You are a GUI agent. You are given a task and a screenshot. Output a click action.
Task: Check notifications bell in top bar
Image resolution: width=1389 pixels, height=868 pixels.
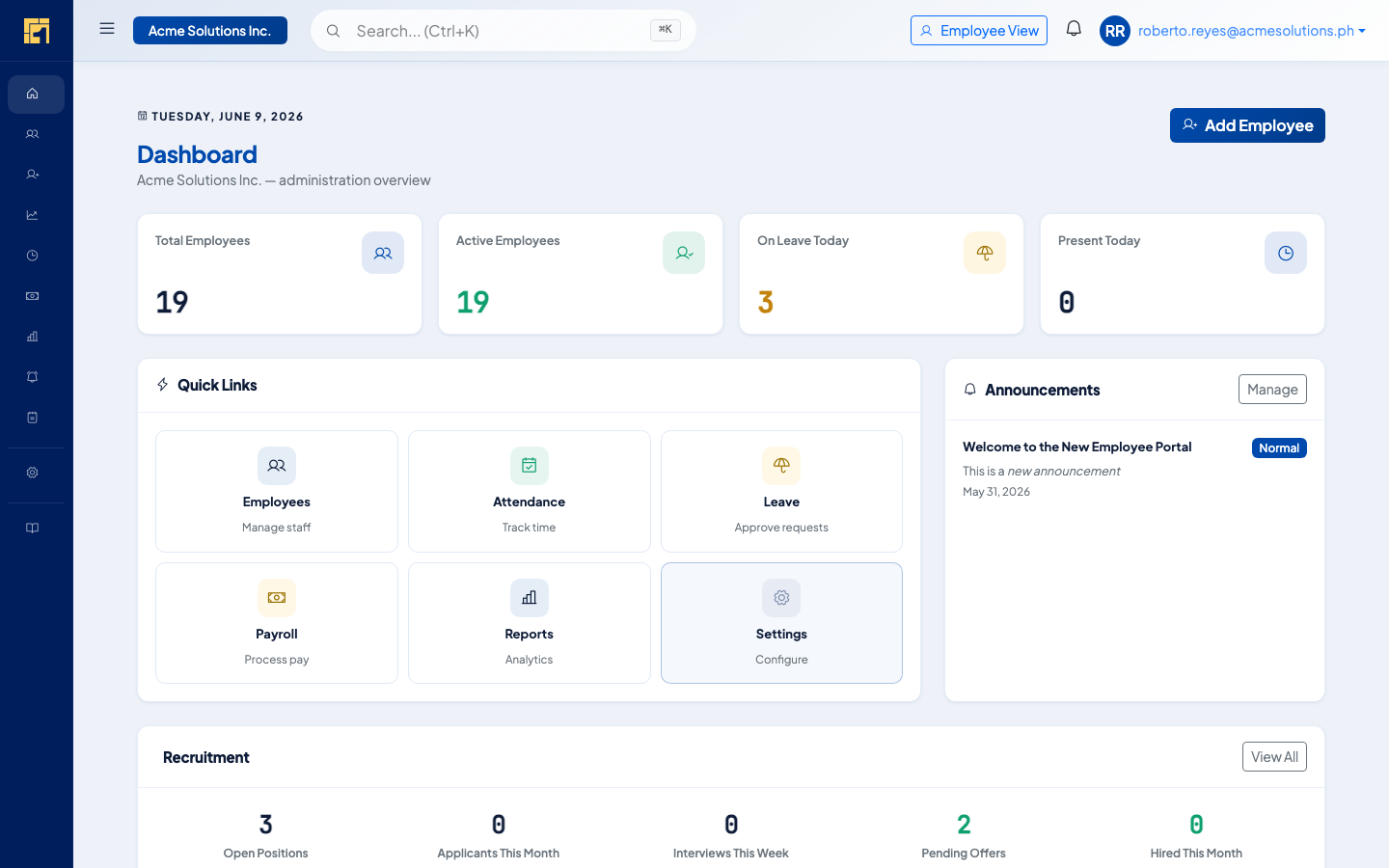[1074, 30]
